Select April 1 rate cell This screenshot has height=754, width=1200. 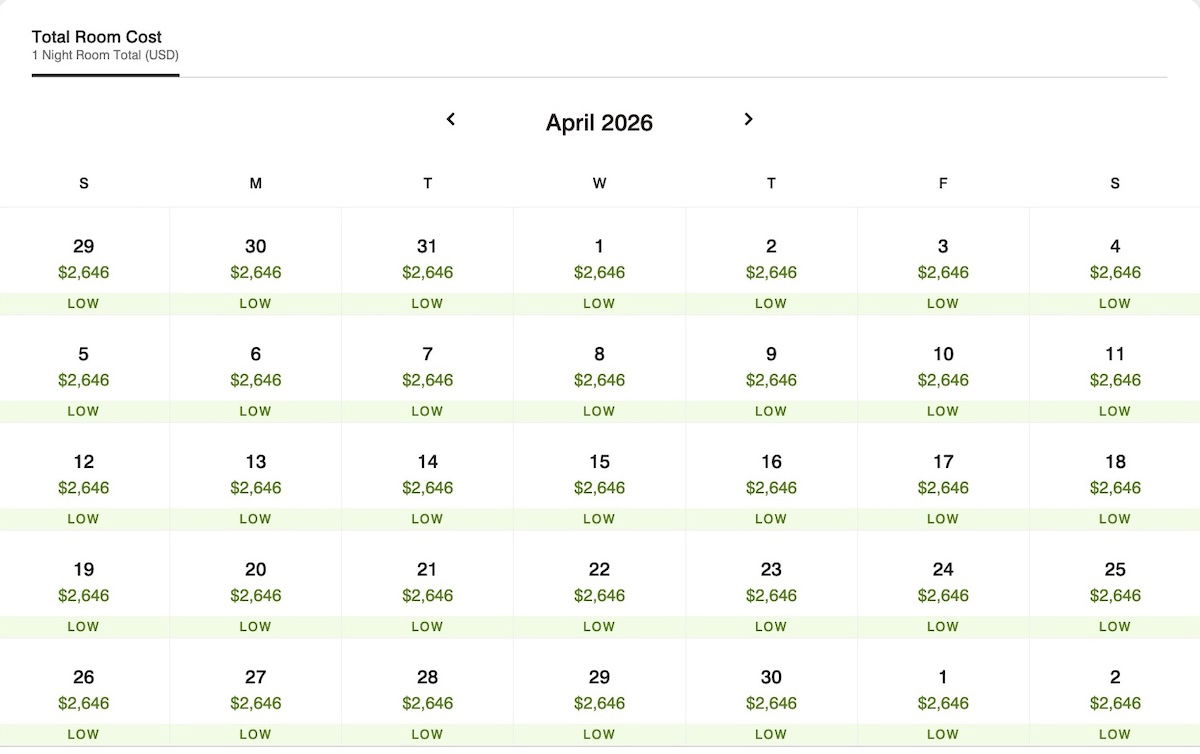tap(599, 262)
